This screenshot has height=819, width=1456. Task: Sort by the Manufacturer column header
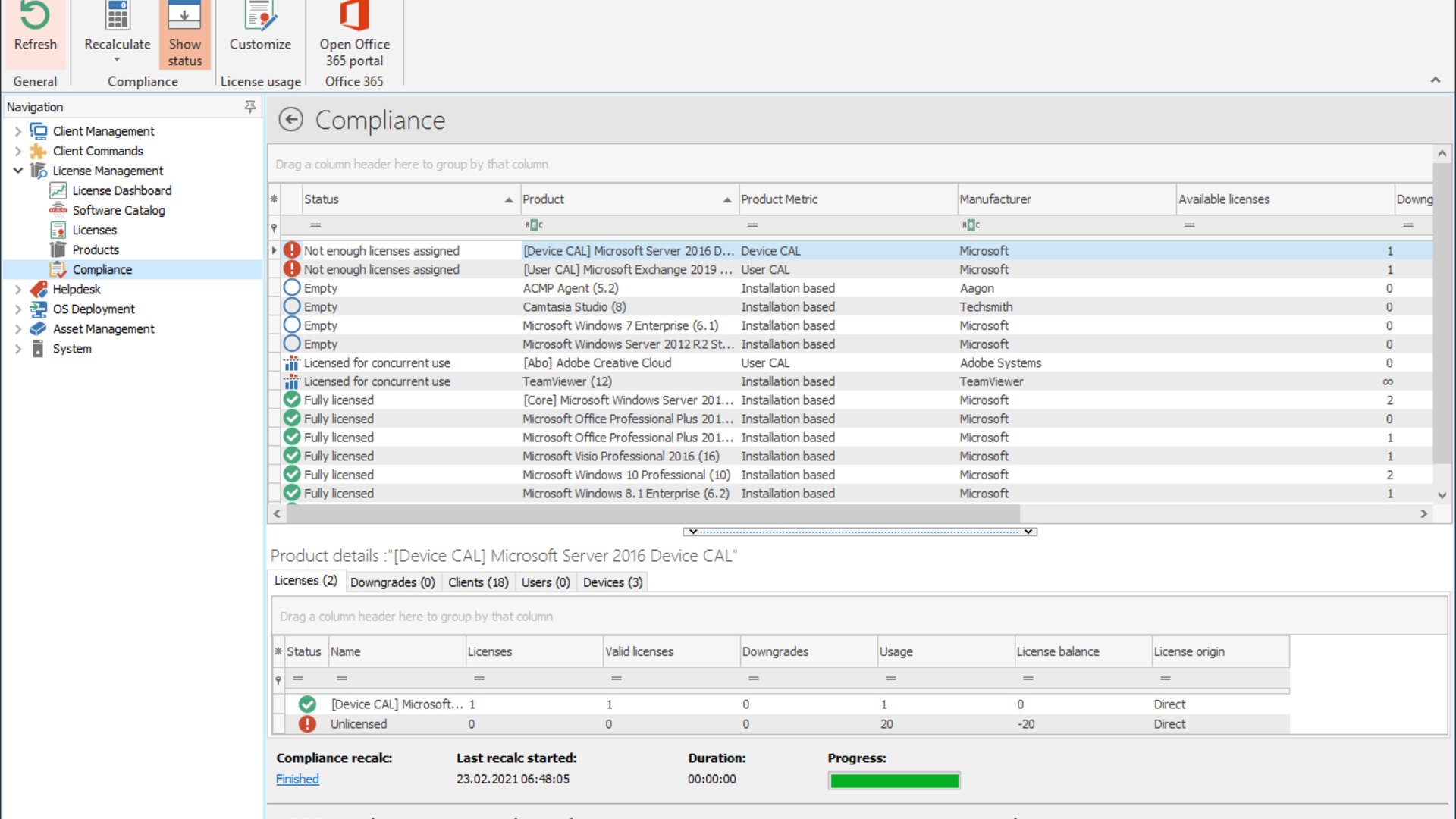click(1065, 199)
